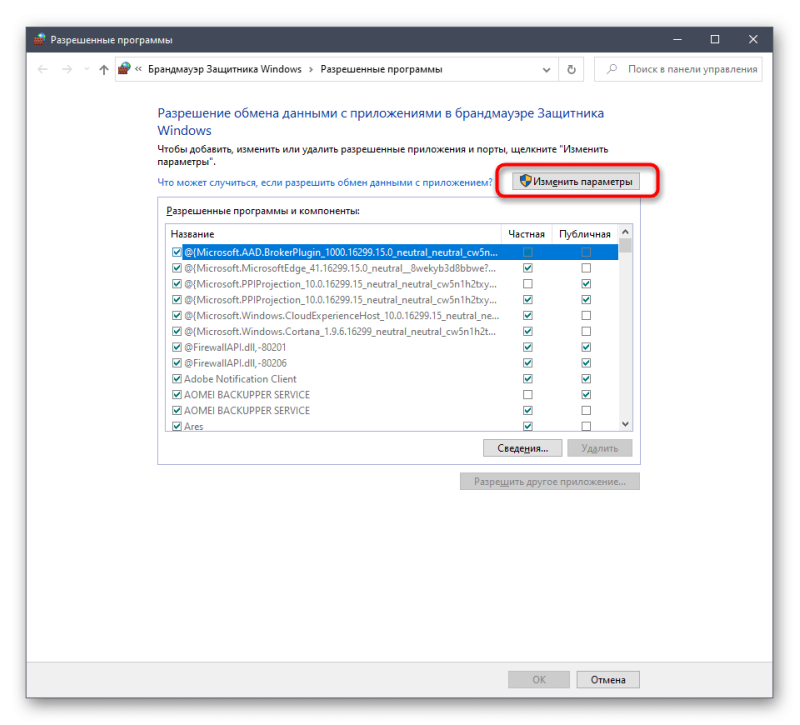Click Разрешенные программы breadcrumb

point(381,69)
